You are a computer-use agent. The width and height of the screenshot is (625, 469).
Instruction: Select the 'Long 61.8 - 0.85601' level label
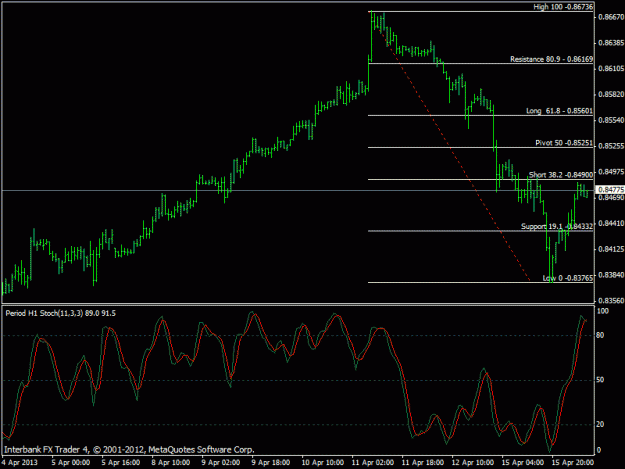coord(559,111)
